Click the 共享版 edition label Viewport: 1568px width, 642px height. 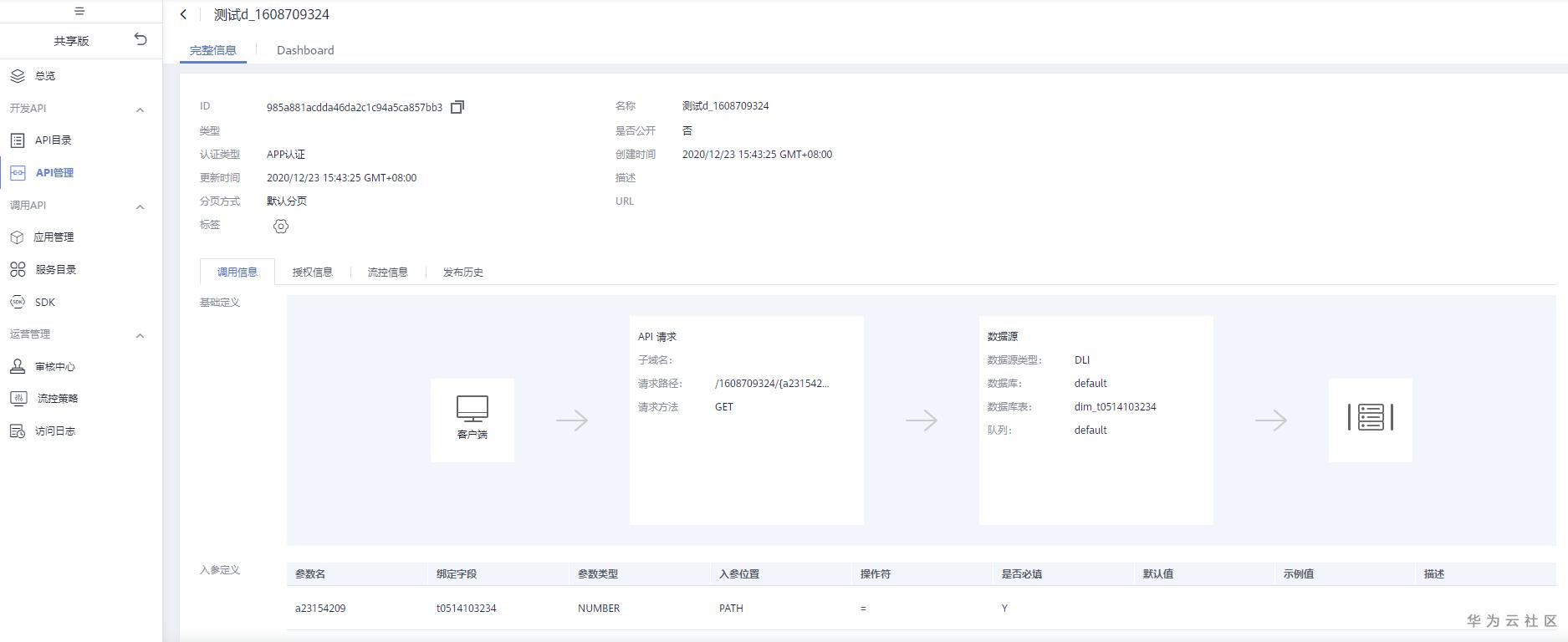pyautogui.click(x=72, y=40)
